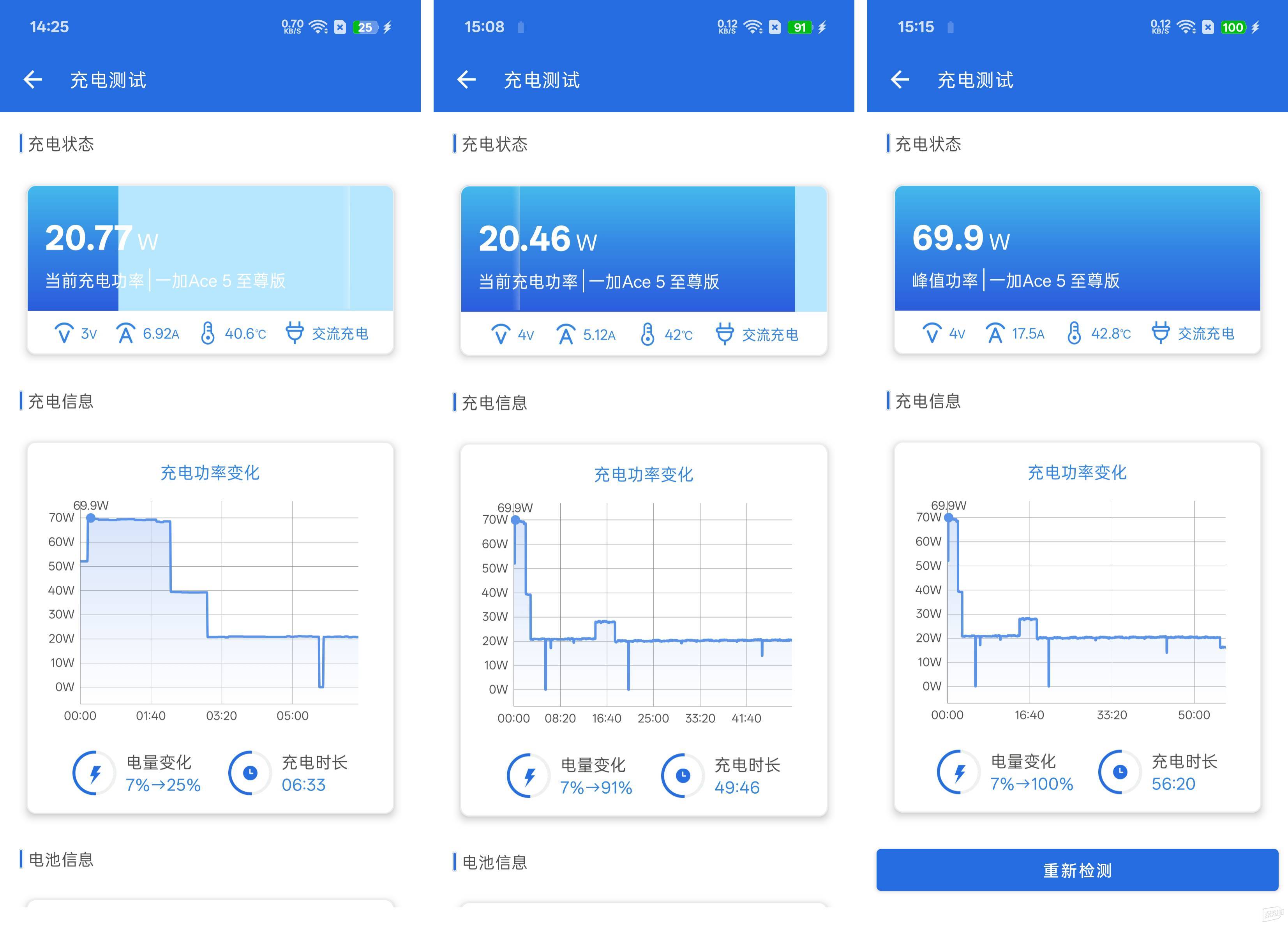Tap 69.9W peak marker in 49:46 chart

(515, 520)
